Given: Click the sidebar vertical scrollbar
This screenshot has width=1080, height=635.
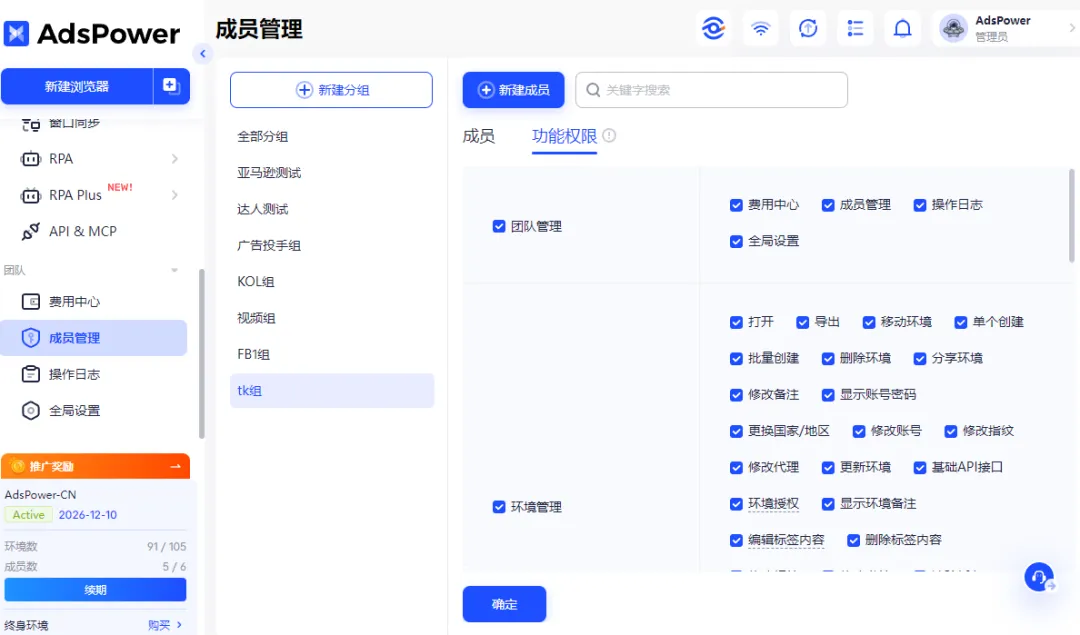Looking at the screenshot, I should [201, 353].
